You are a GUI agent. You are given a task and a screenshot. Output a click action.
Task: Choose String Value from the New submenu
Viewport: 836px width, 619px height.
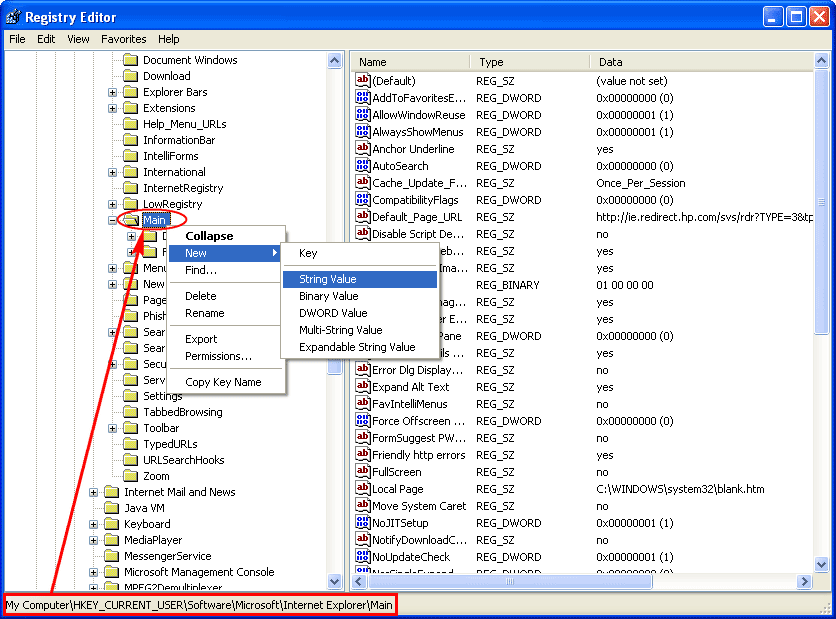[360, 279]
